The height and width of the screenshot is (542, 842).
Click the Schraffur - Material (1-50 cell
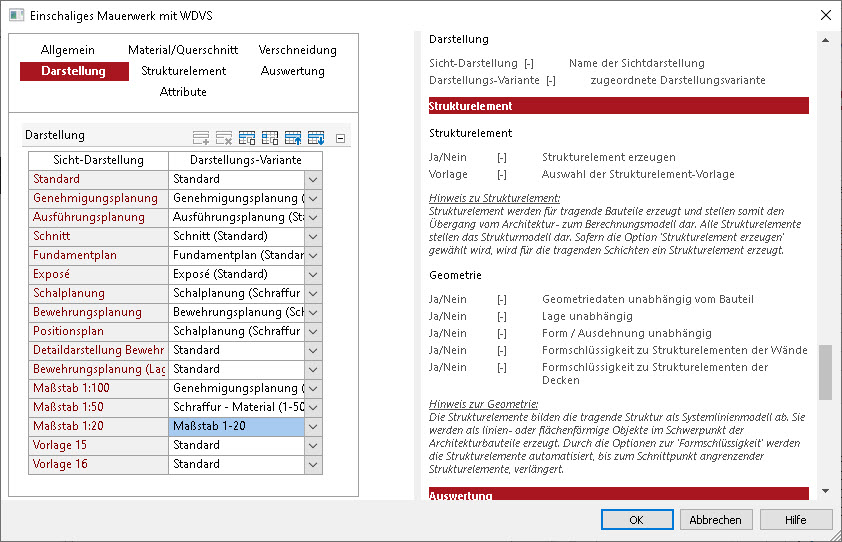pos(237,407)
